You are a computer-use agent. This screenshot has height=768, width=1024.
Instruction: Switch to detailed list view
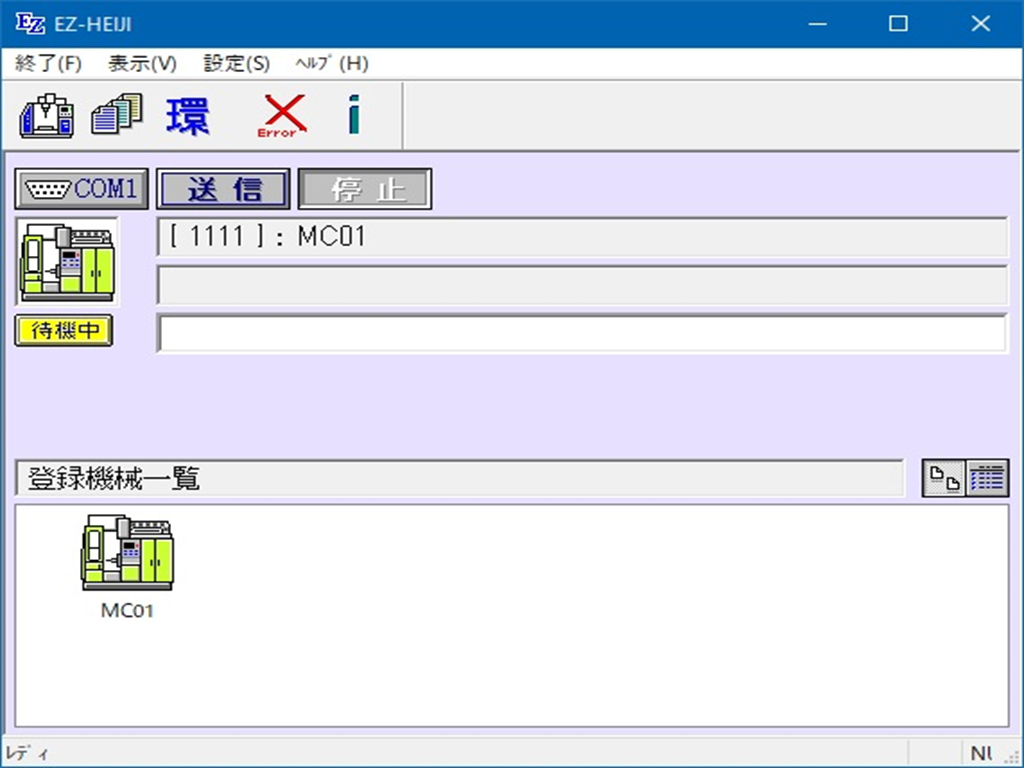point(987,478)
